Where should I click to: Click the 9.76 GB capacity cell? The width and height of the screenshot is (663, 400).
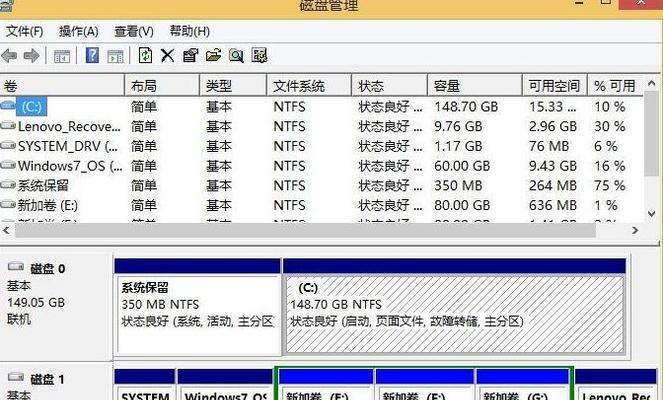458,126
